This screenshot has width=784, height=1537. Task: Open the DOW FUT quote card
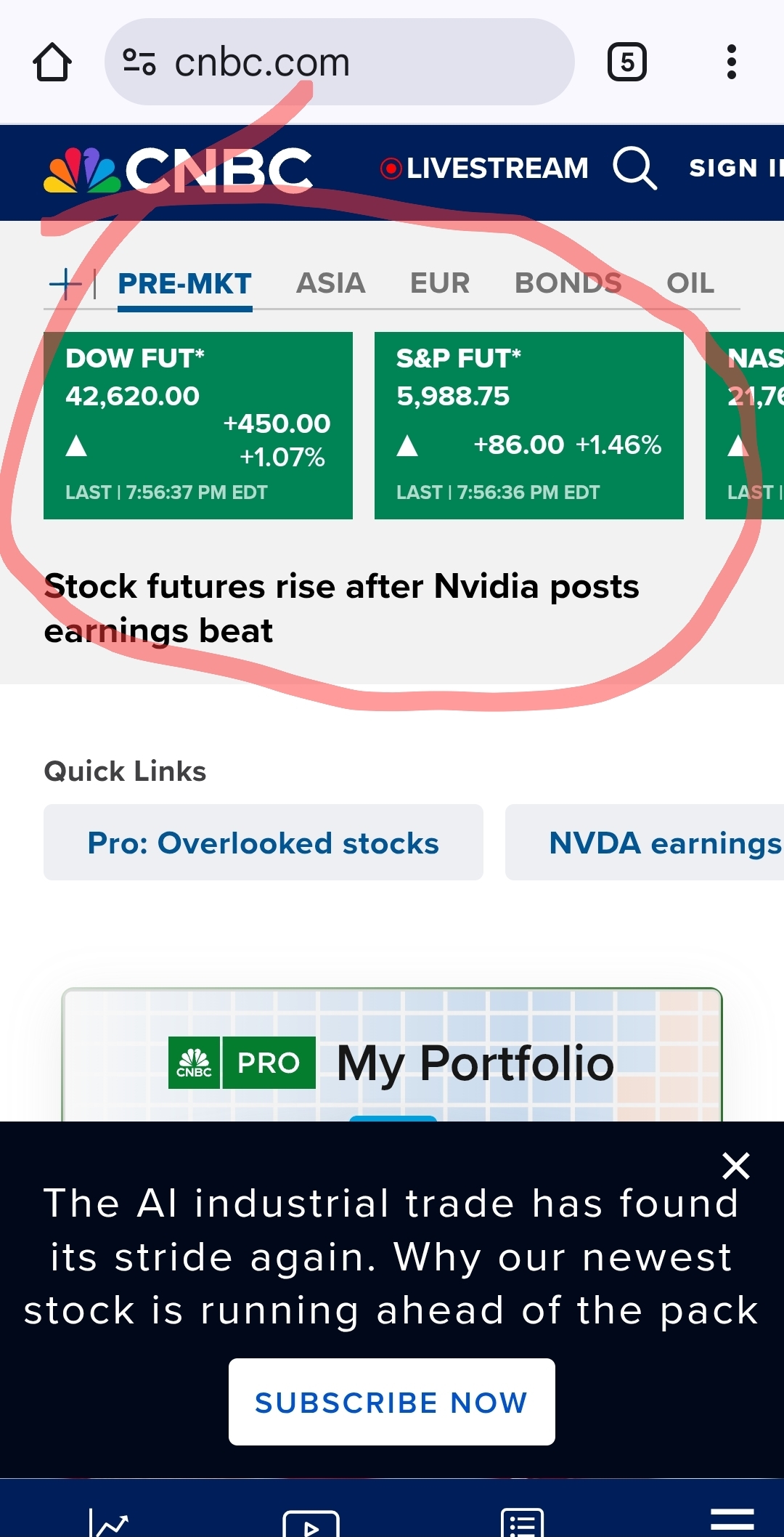(198, 426)
